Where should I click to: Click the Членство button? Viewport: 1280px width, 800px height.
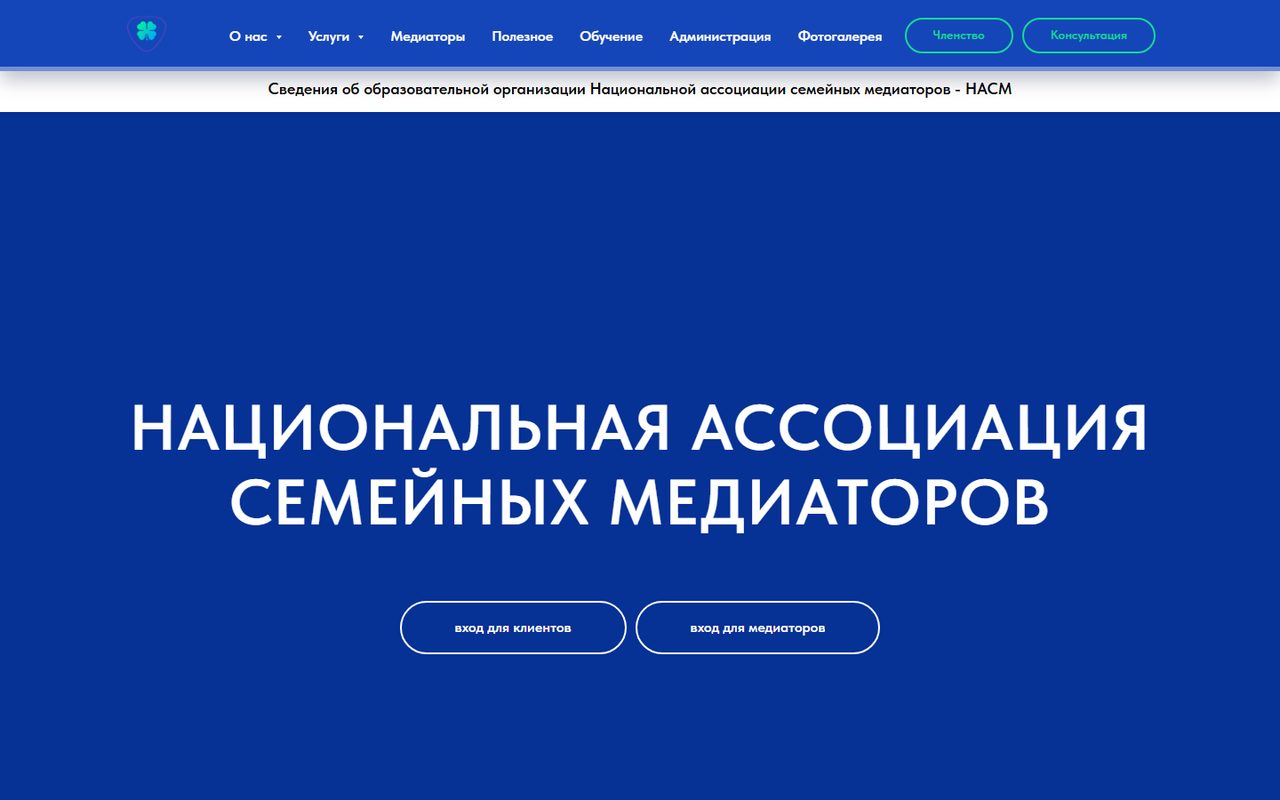pyautogui.click(x=959, y=35)
